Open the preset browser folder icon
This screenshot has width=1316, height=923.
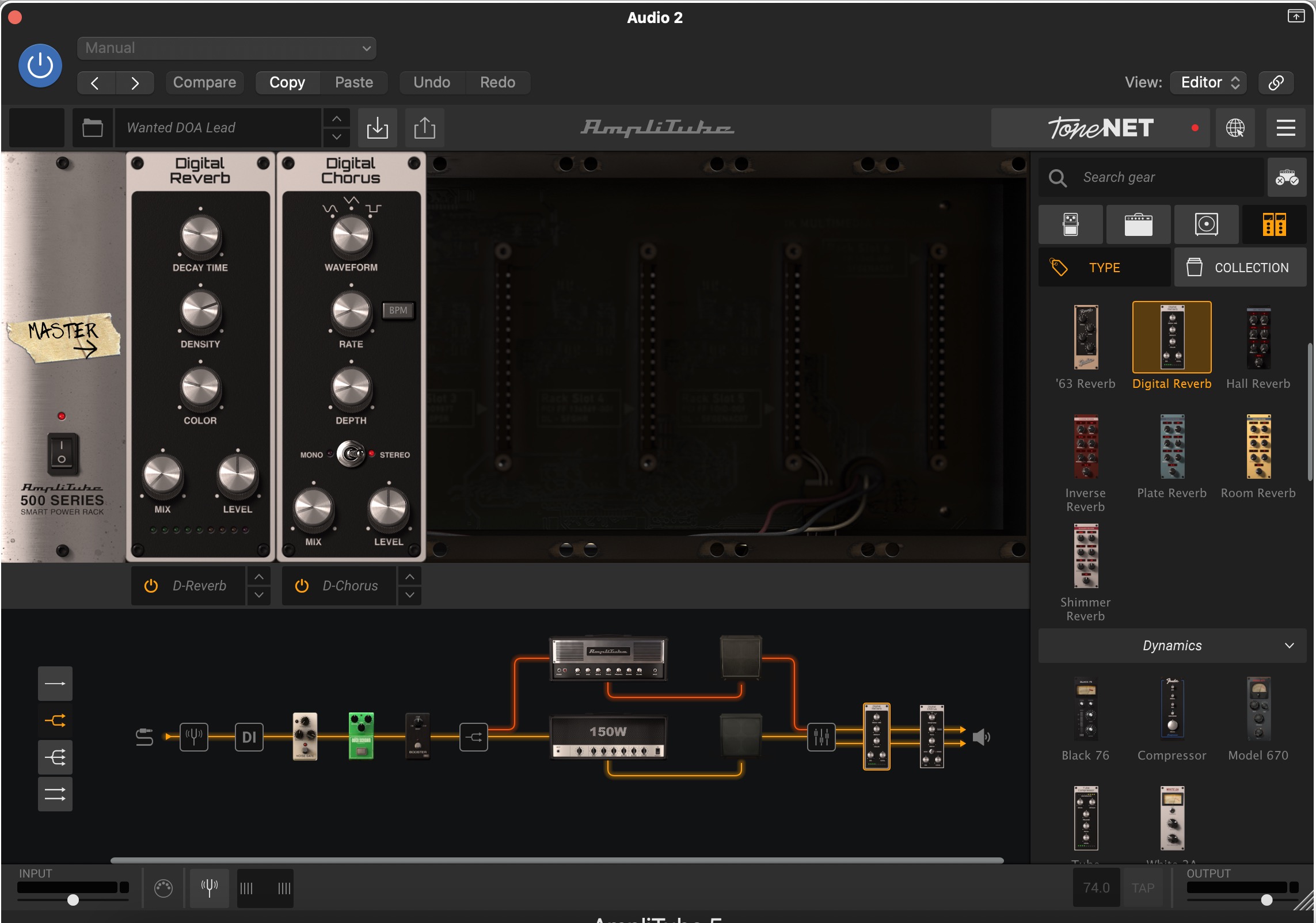tap(92, 128)
